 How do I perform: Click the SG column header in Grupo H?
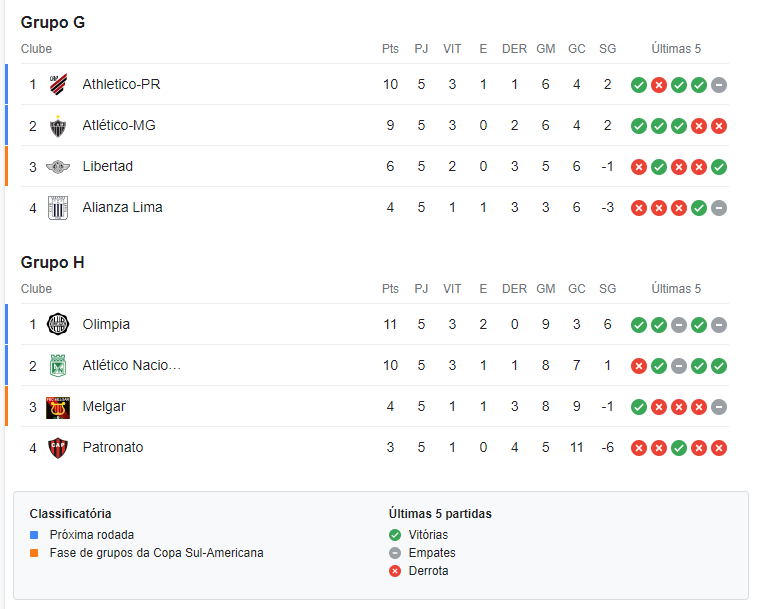607,289
